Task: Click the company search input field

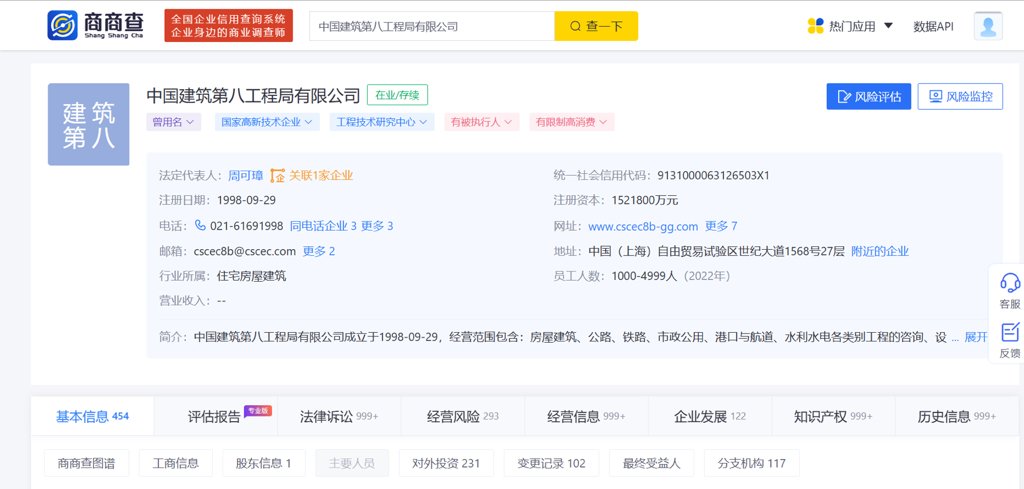Action: 432,26
